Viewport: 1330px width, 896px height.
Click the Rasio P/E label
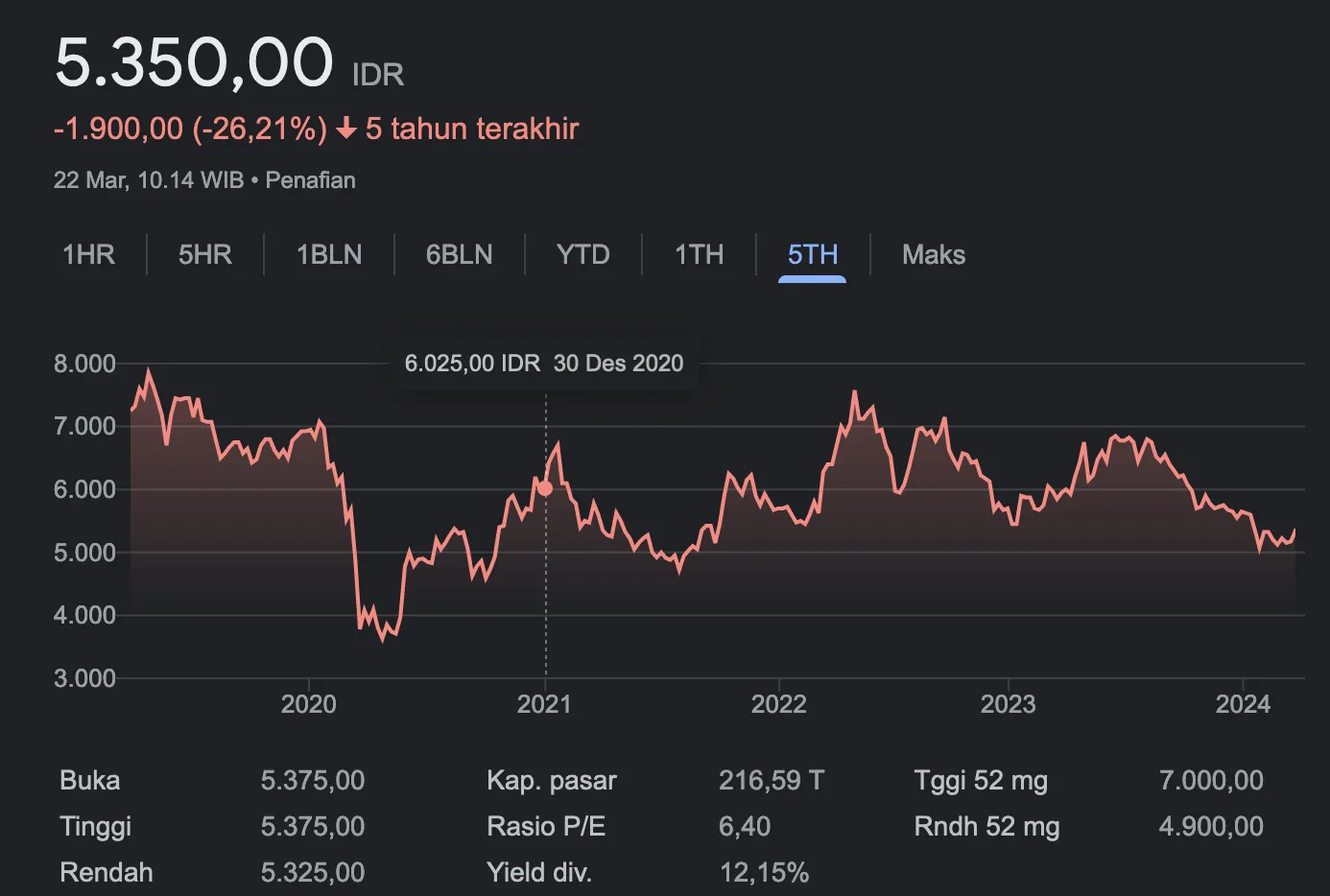point(545,826)
